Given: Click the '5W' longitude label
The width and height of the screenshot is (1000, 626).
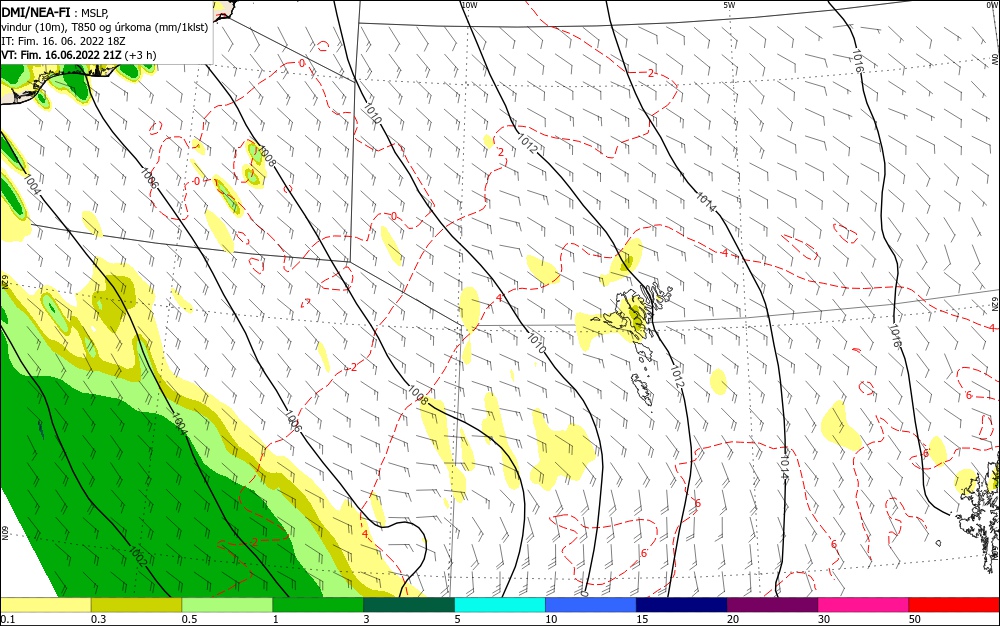Looking at the screenshot, I should pos(729,5).
